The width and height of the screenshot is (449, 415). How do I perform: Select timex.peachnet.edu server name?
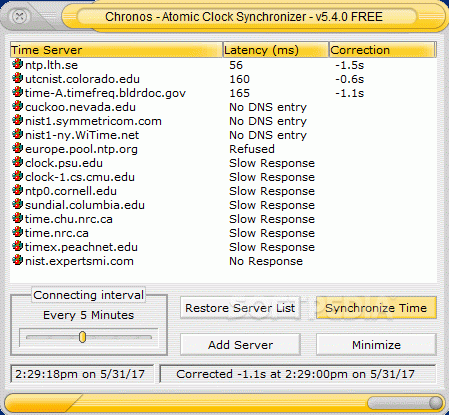tap(81, 247)
